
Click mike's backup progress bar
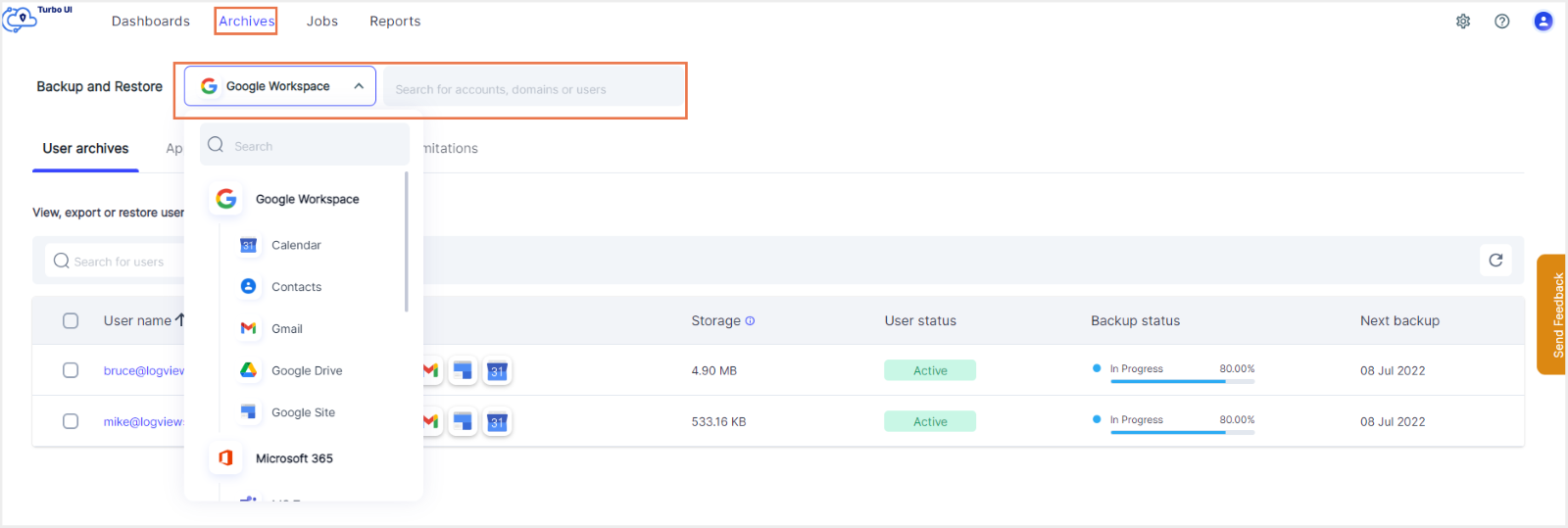(x=1182, y=432)
